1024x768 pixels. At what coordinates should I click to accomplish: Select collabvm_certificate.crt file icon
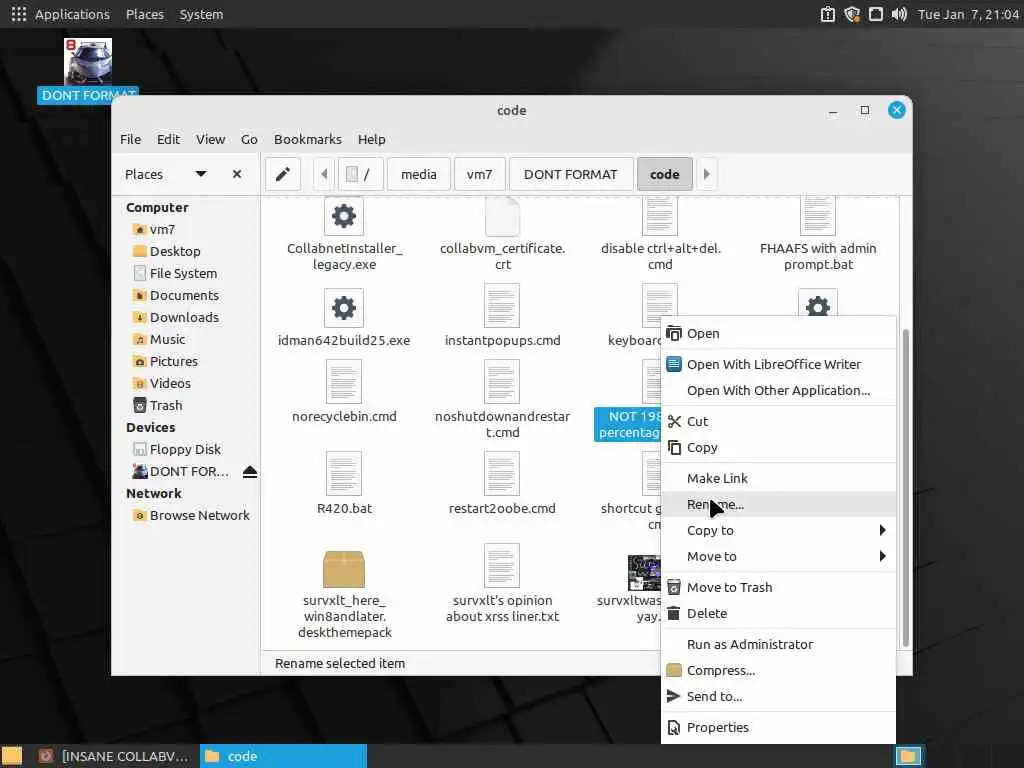coord(502,217)
